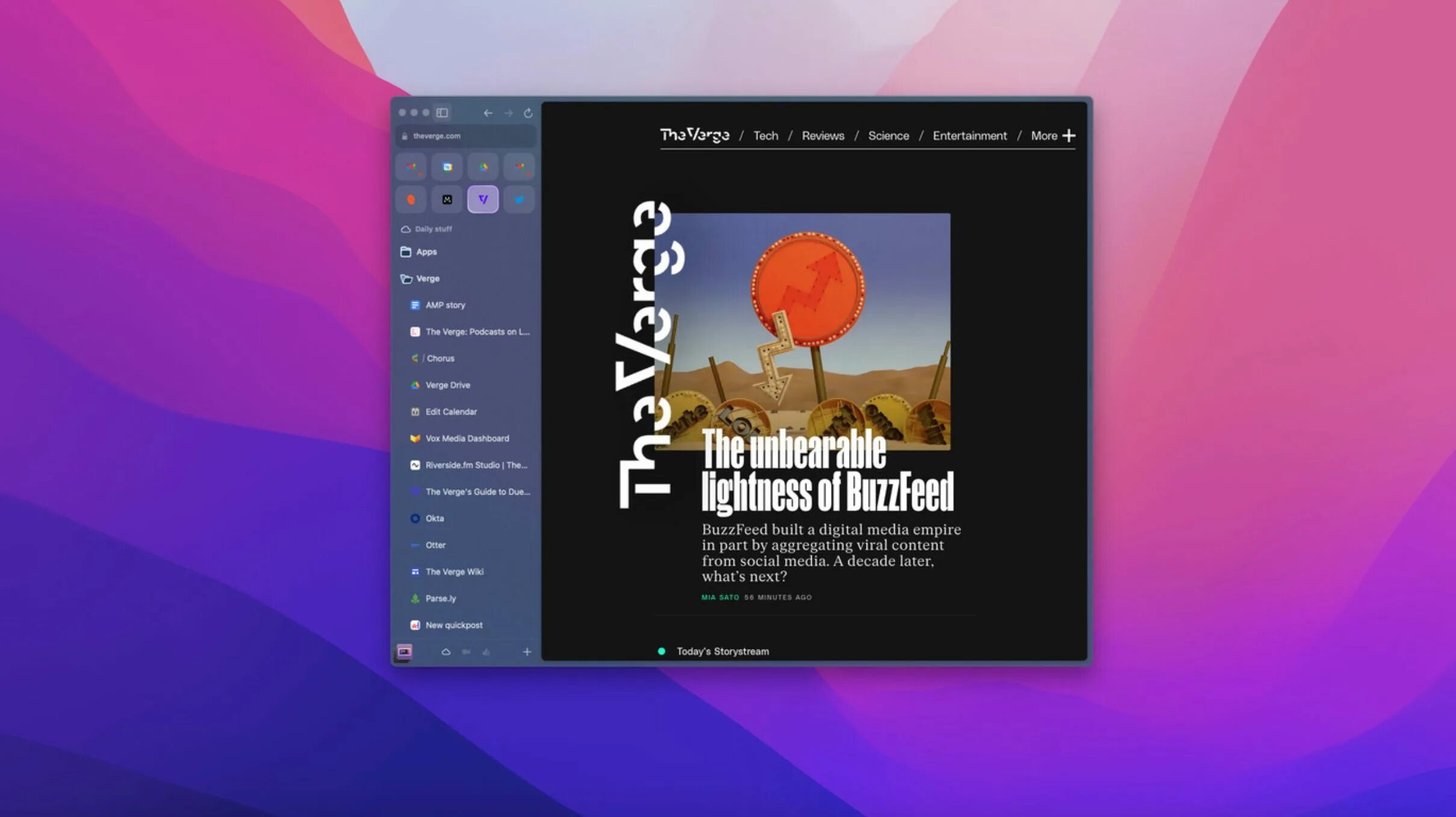The width and height of the screenshot is (1456, 817).
Task: Go to the Reviews section
Action: 823,136
